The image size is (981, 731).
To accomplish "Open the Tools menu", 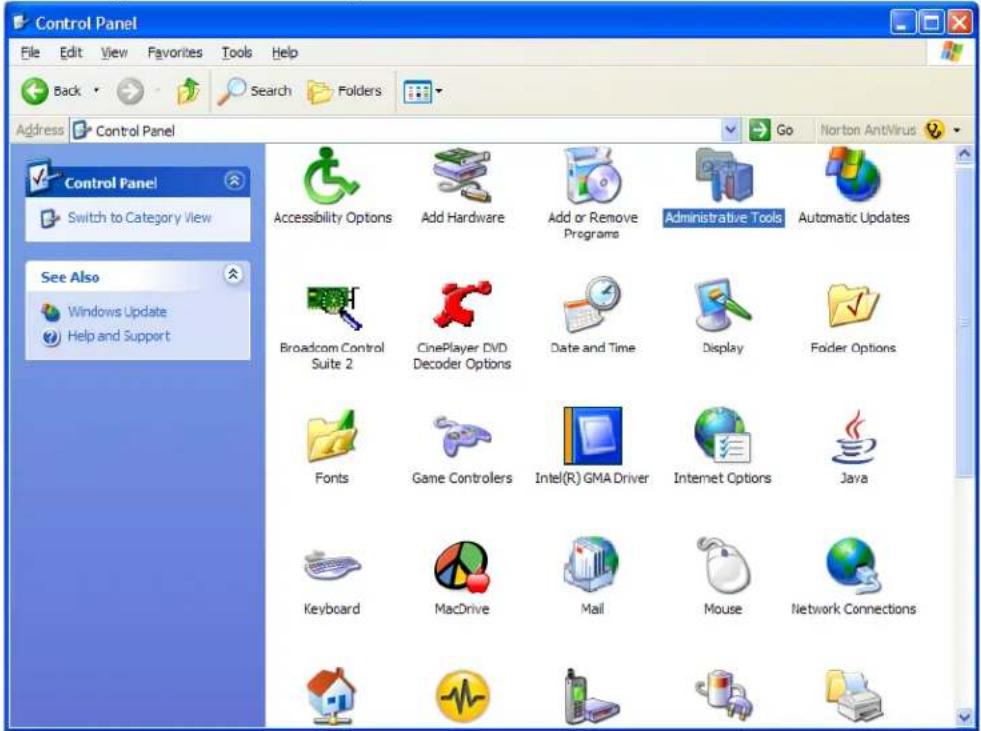I will point(236,53).
